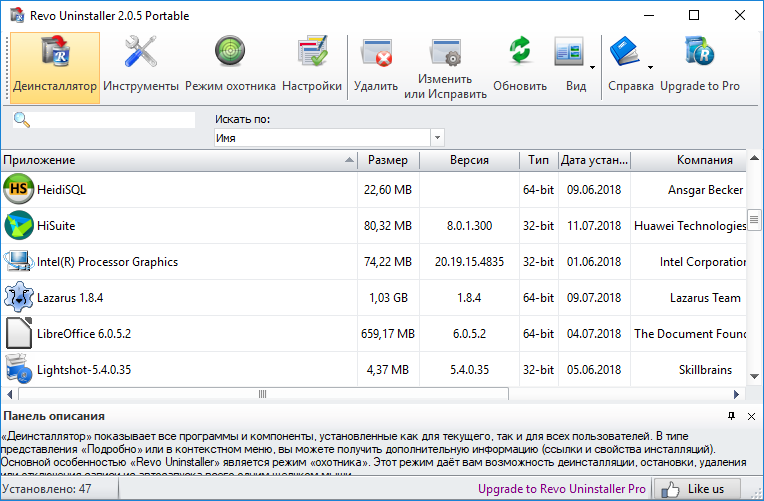Click the Удалить uninstall button

(x=376, y=68)
